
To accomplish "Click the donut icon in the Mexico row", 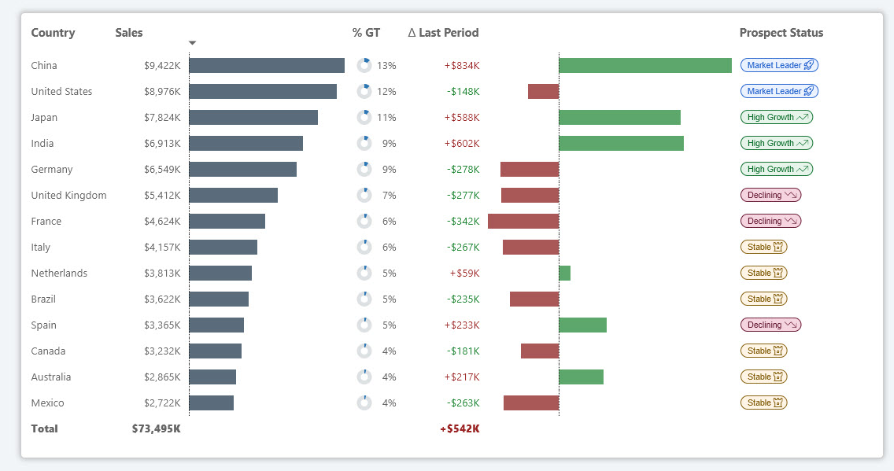I will (364, 403).
